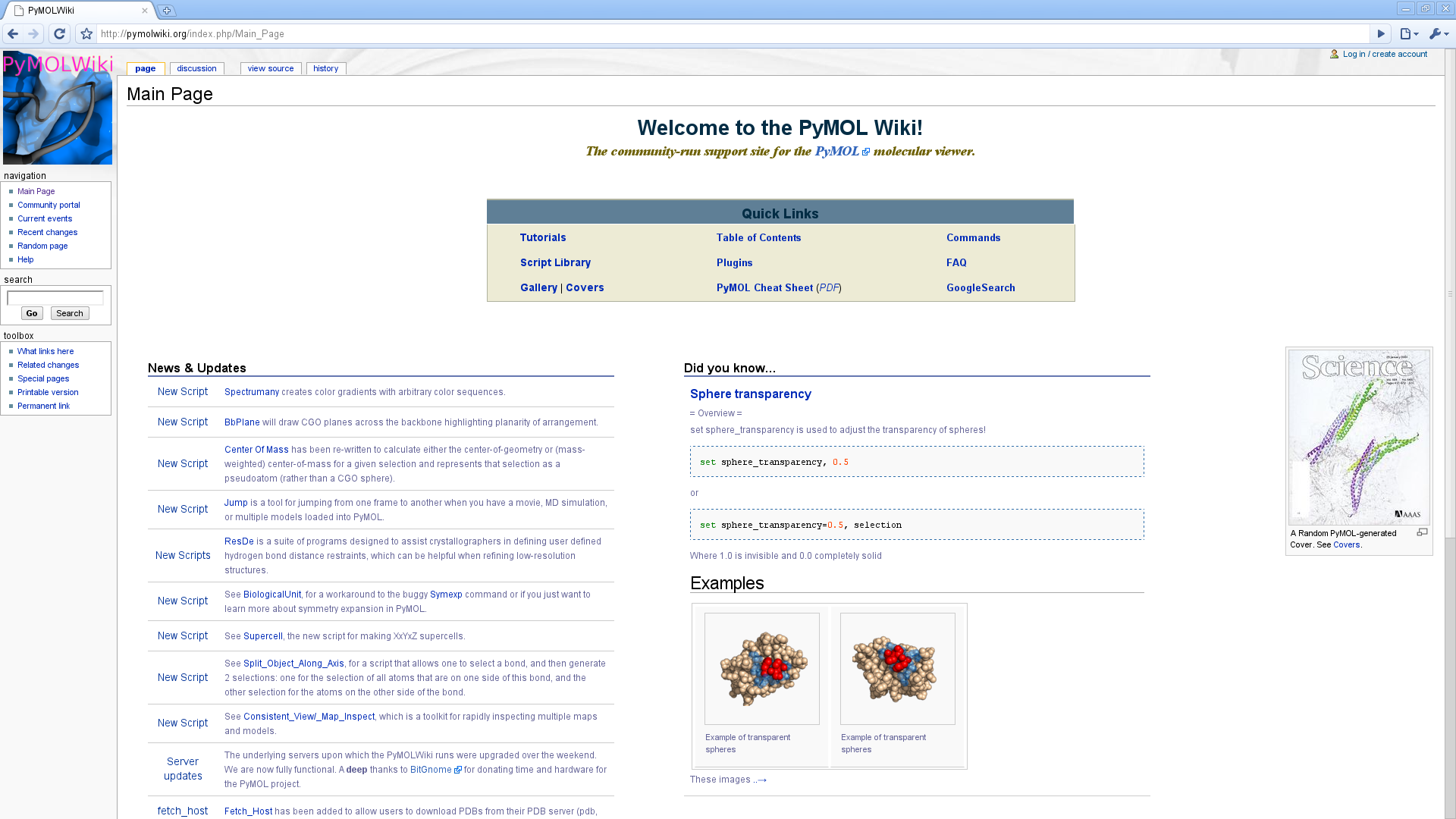Open the history tab
Image resolution: width=1456 pixels, height=819 pixels.
[325, 68]
